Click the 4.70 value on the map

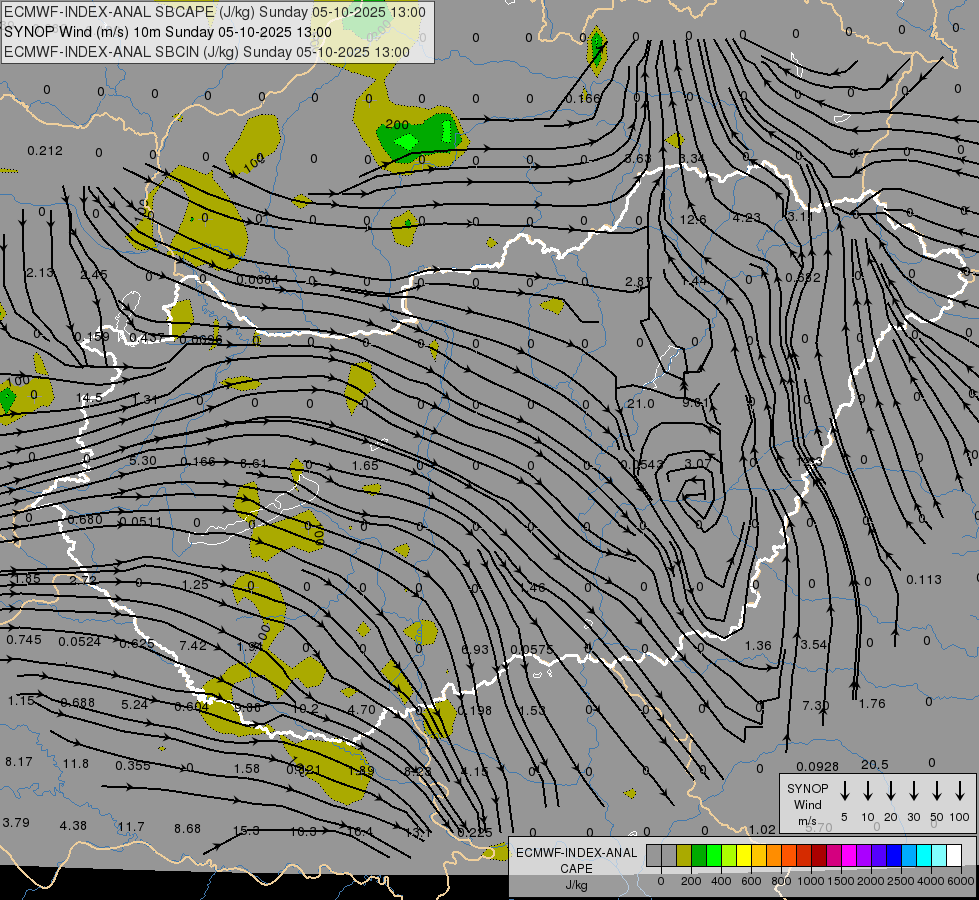click(x=362, y=710)
